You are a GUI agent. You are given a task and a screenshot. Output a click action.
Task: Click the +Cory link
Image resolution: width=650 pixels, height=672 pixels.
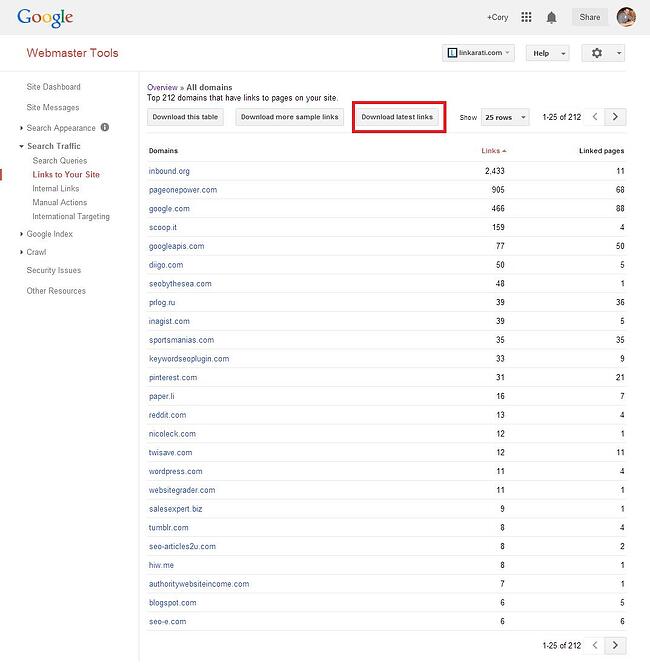[497, 17]
